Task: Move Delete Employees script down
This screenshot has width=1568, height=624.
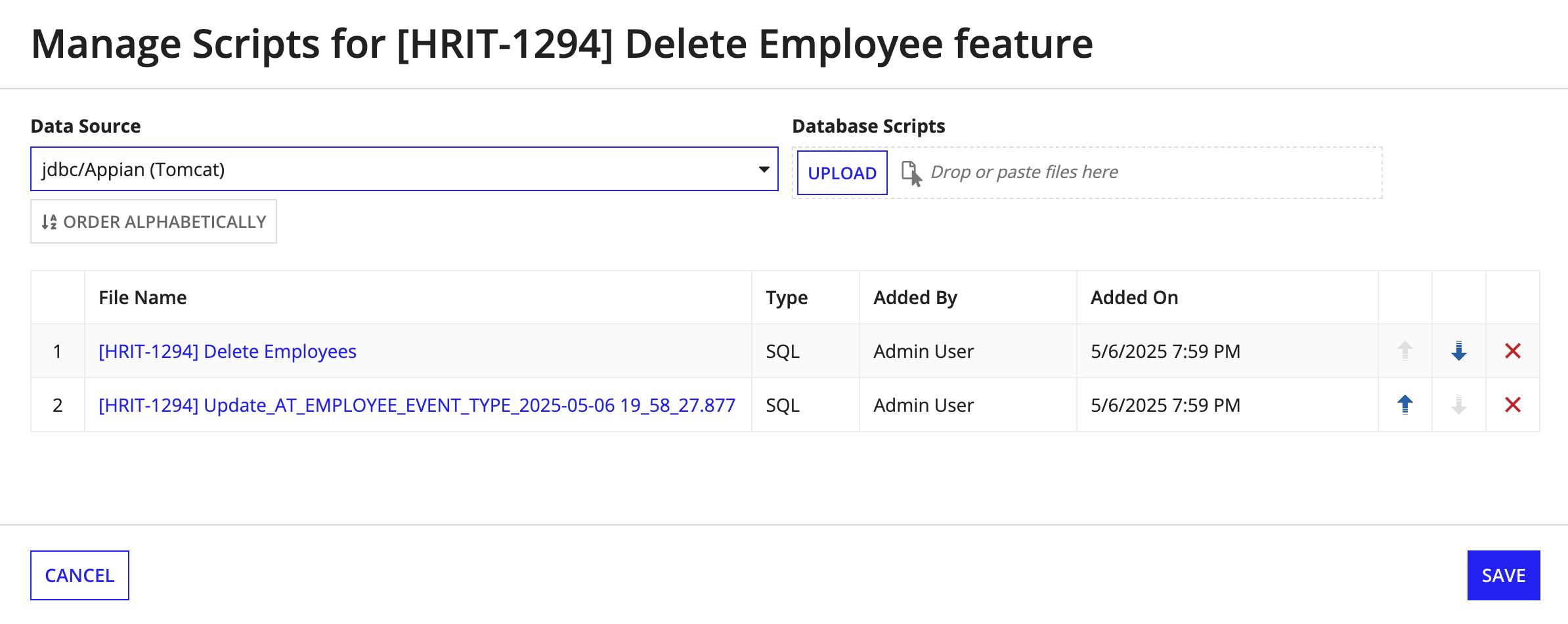Action: point(1458,351)
